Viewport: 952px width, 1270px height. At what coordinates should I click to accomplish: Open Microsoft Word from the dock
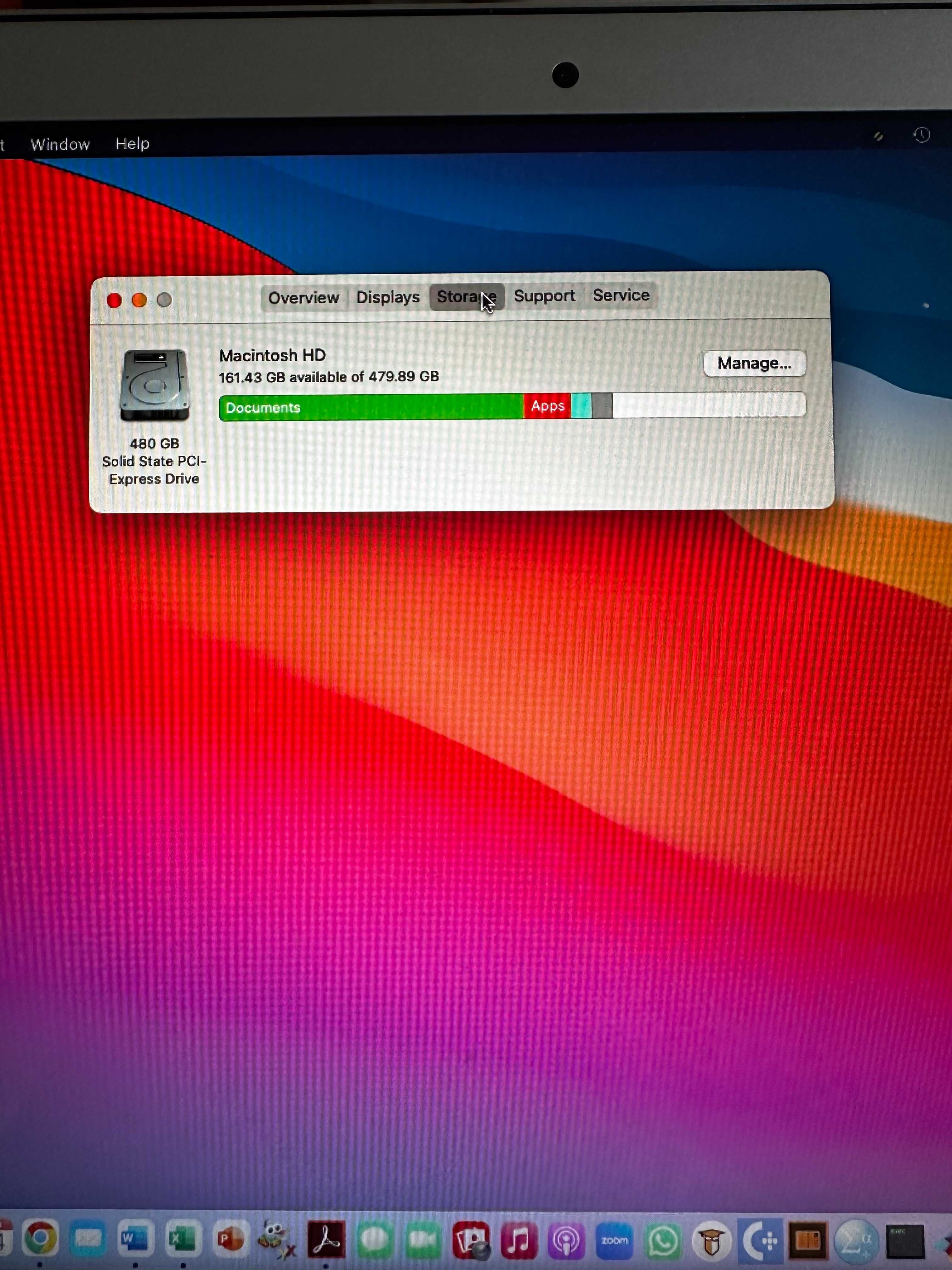point(135,1239)
